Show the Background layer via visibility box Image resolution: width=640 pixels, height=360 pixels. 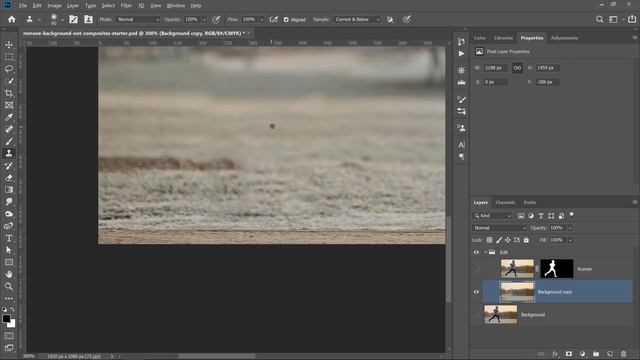coord(476,315)
